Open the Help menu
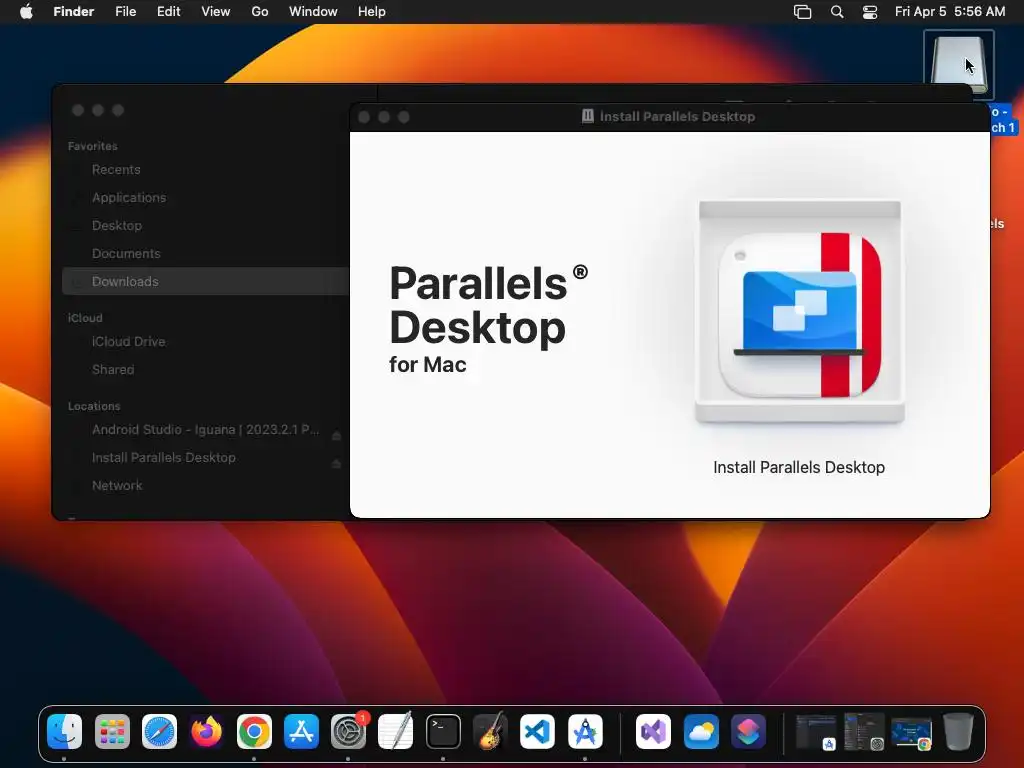The width and height of the screenshot is (1024, 768). point(372,12)
